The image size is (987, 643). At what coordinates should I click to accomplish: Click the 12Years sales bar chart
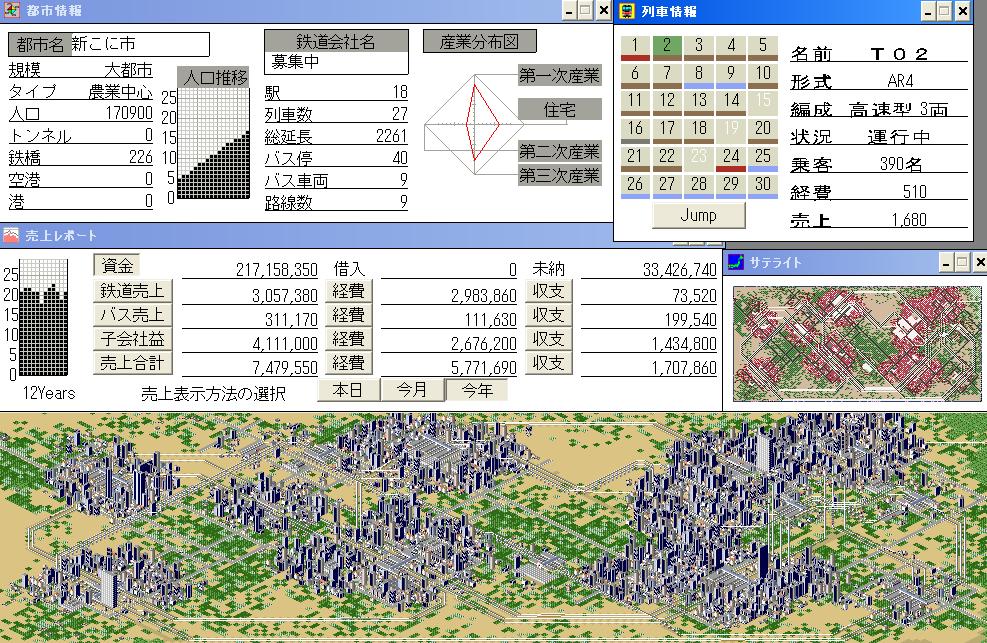point(44,318)
